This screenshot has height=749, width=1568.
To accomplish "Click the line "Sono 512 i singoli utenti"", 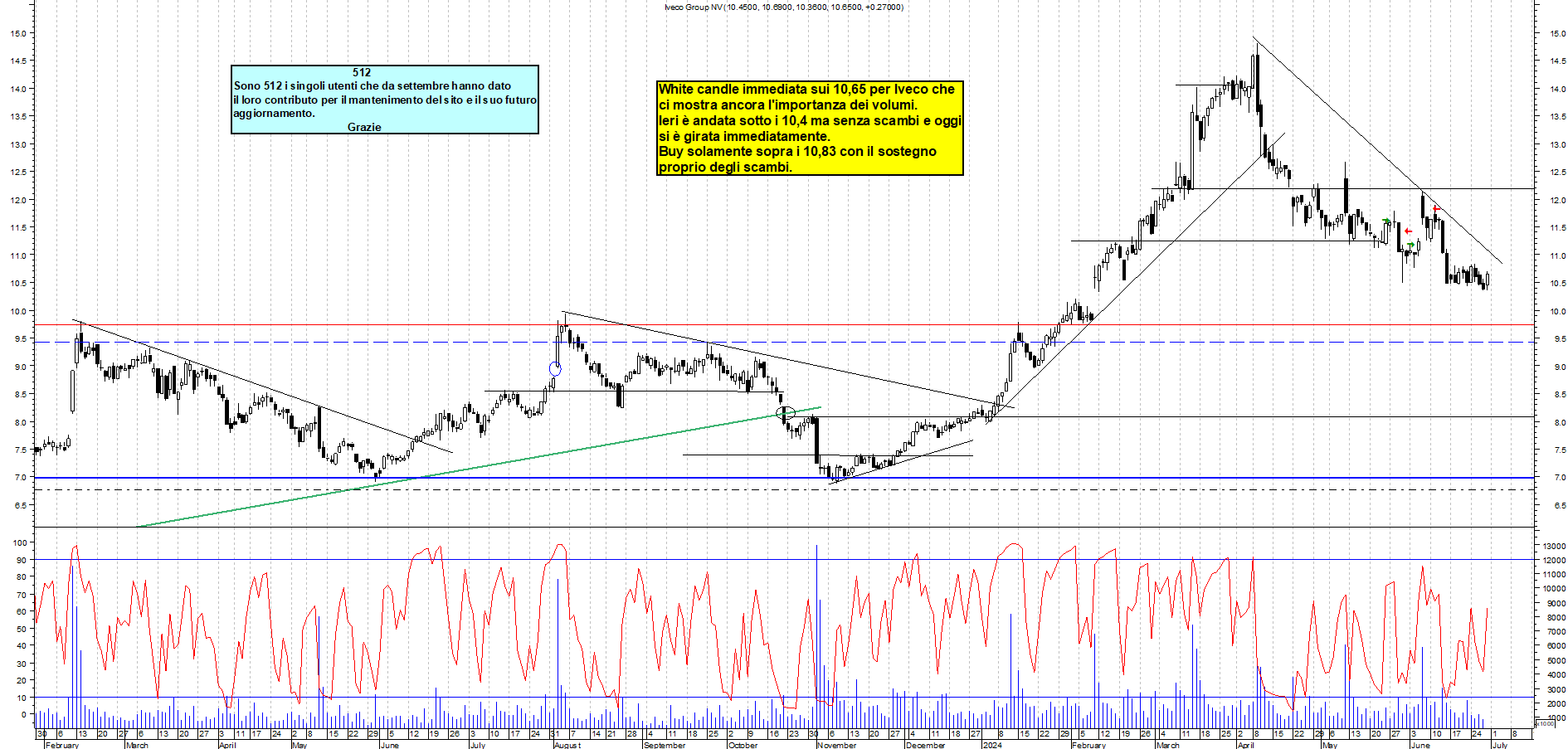I will click(x=373, y=86).
